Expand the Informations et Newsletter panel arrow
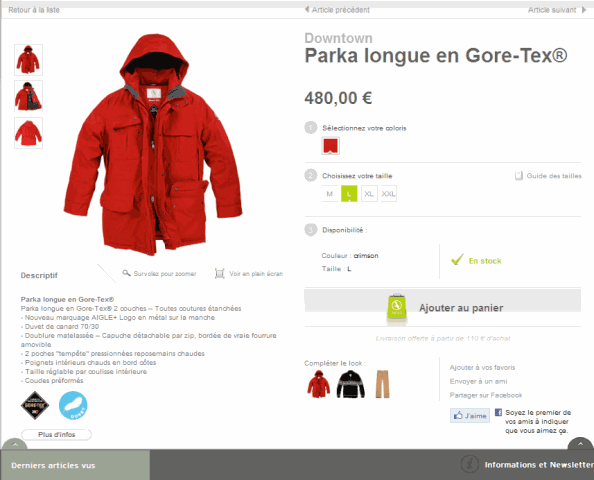This screenshot has width=594, height=480. (x=580, y=444)
